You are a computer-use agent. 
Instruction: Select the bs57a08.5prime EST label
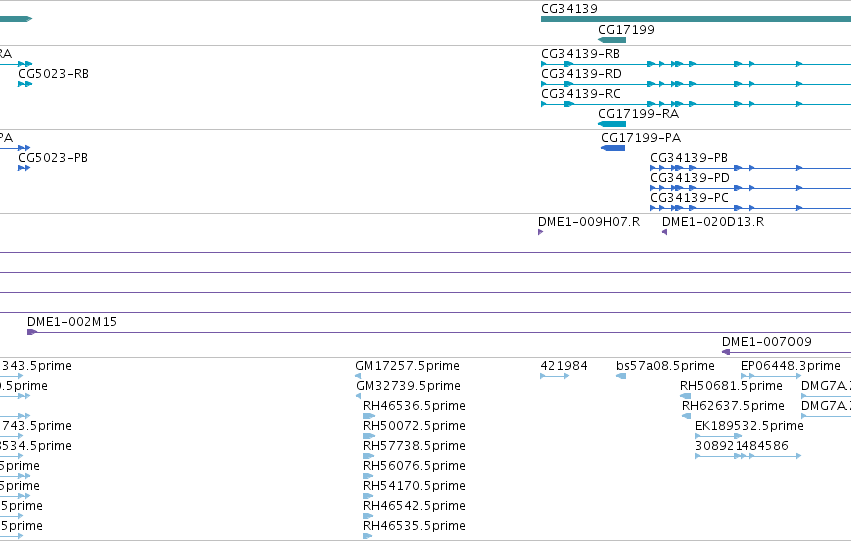coord(665,366)
